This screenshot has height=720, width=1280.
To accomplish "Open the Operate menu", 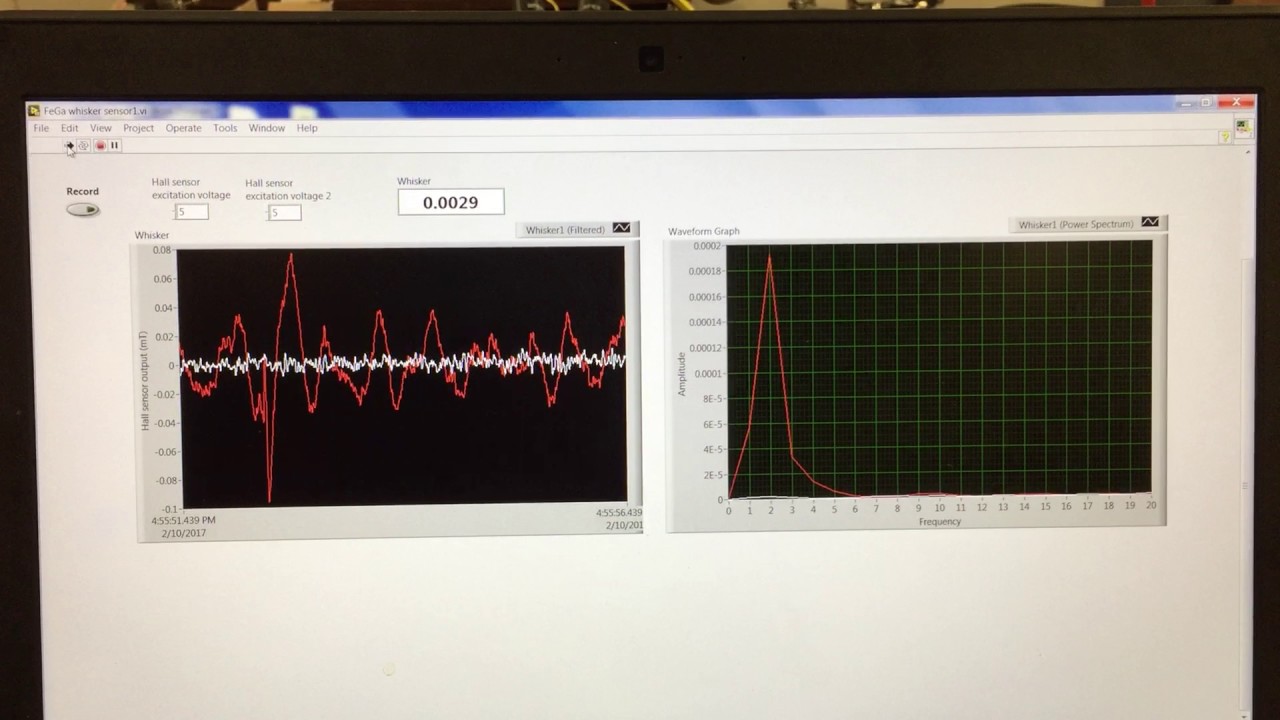I will [183, 128].
